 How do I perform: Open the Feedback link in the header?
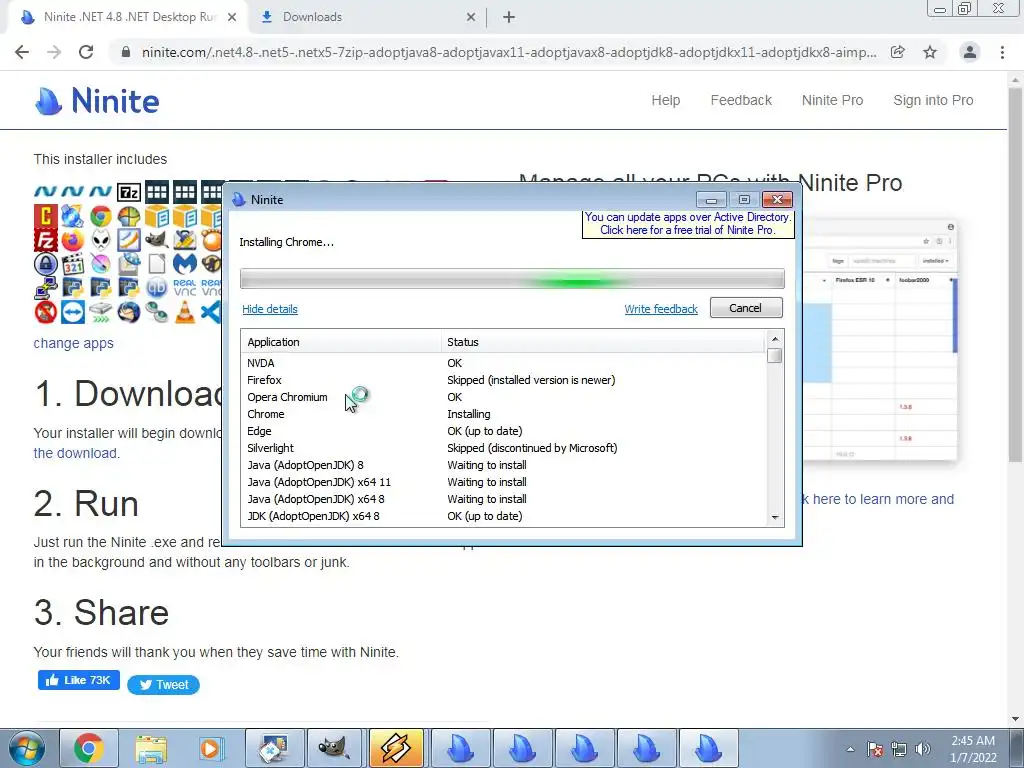click(741, 100)
